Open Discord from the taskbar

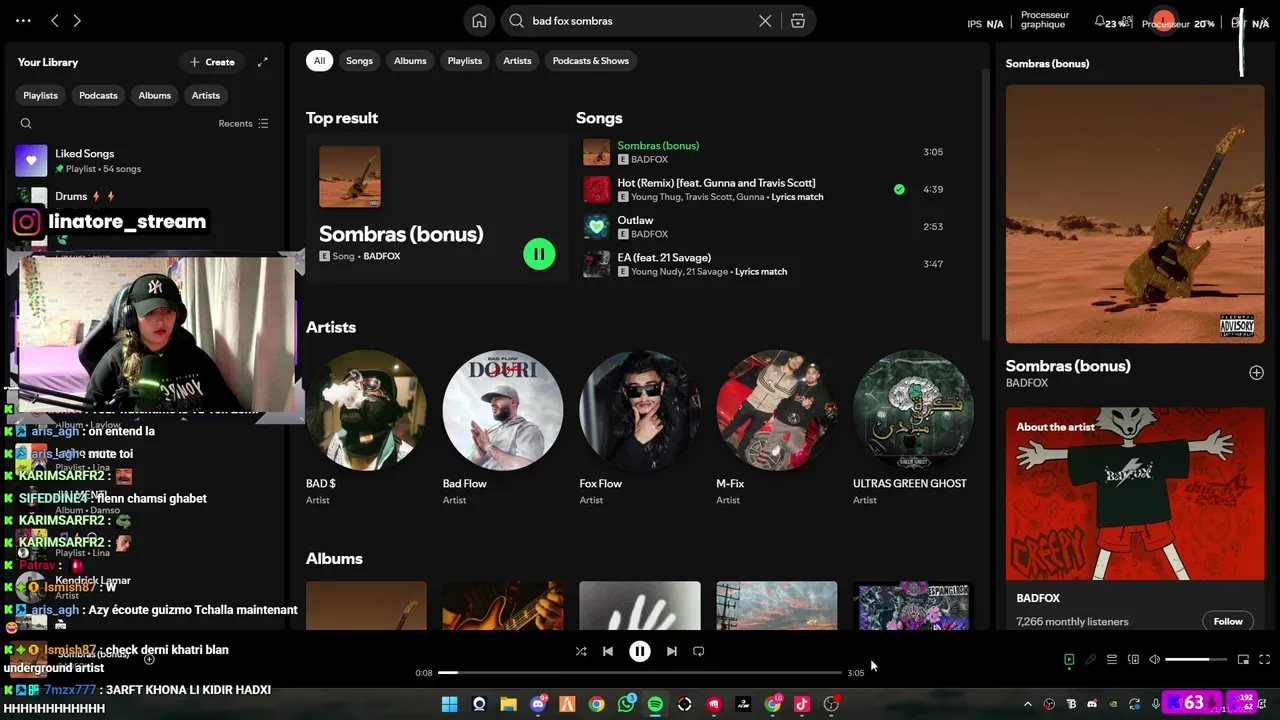click(538, 704)
